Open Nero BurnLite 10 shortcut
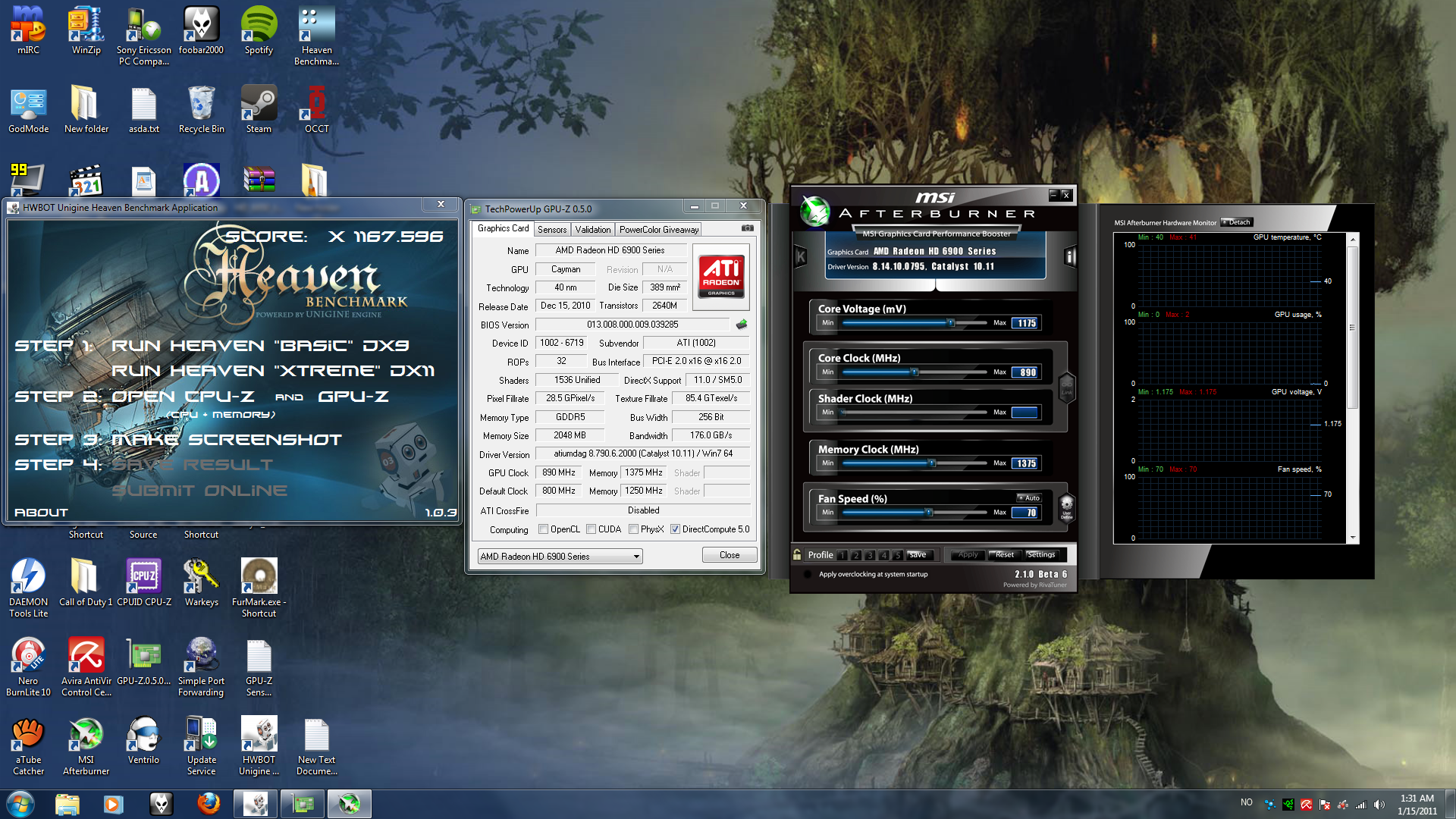The height and width of the screenshot is (819, 1456). point(28,667)
